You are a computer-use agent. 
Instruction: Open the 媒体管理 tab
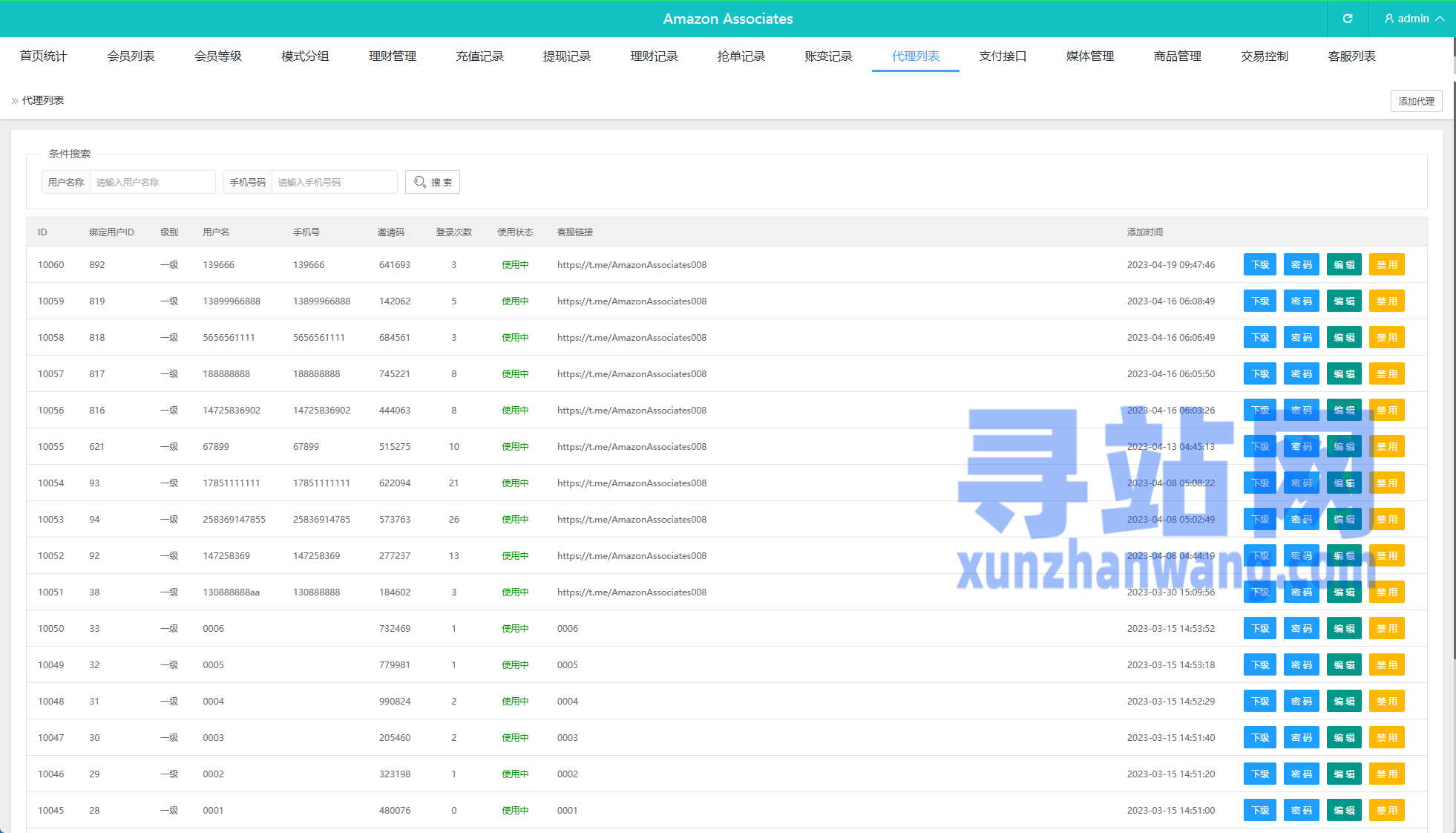tap(1090, 56)
